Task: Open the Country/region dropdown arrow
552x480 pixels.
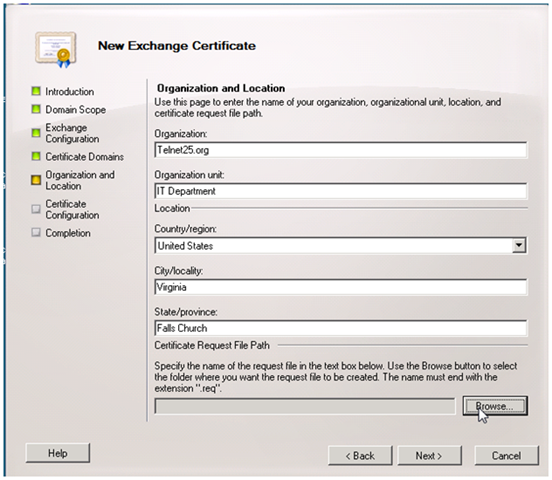Action: [519, 245]
